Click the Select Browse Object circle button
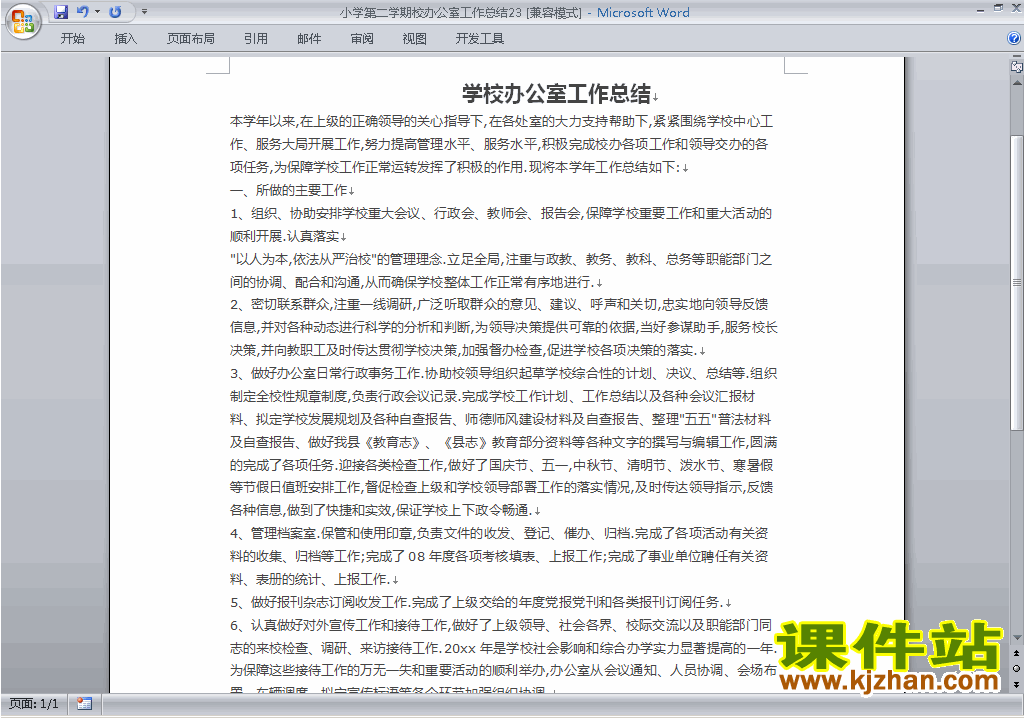Image resolution: width=1024 pixels, height=718 pixels. click(x=1017, y=668)
